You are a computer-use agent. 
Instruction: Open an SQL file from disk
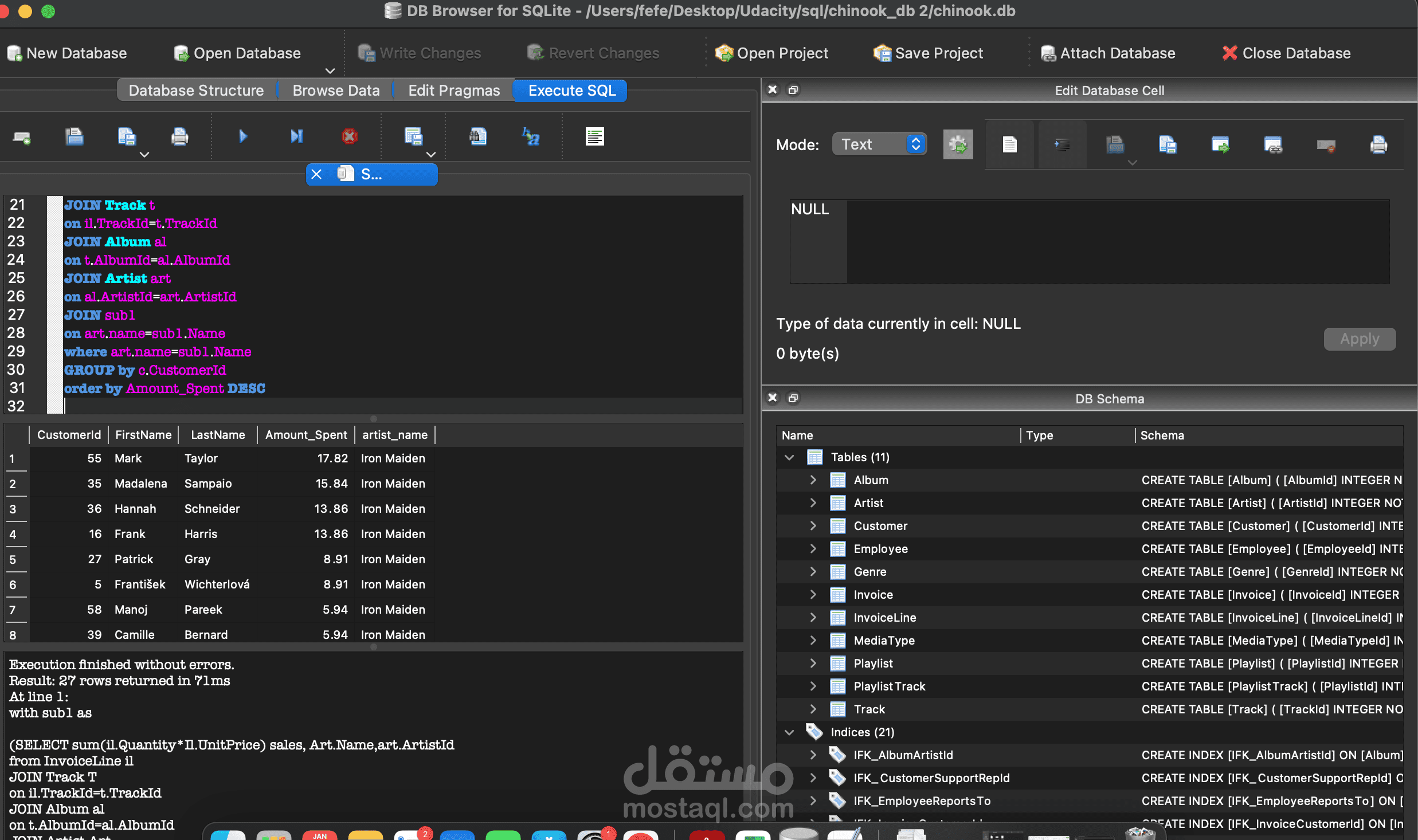(74, 137)
